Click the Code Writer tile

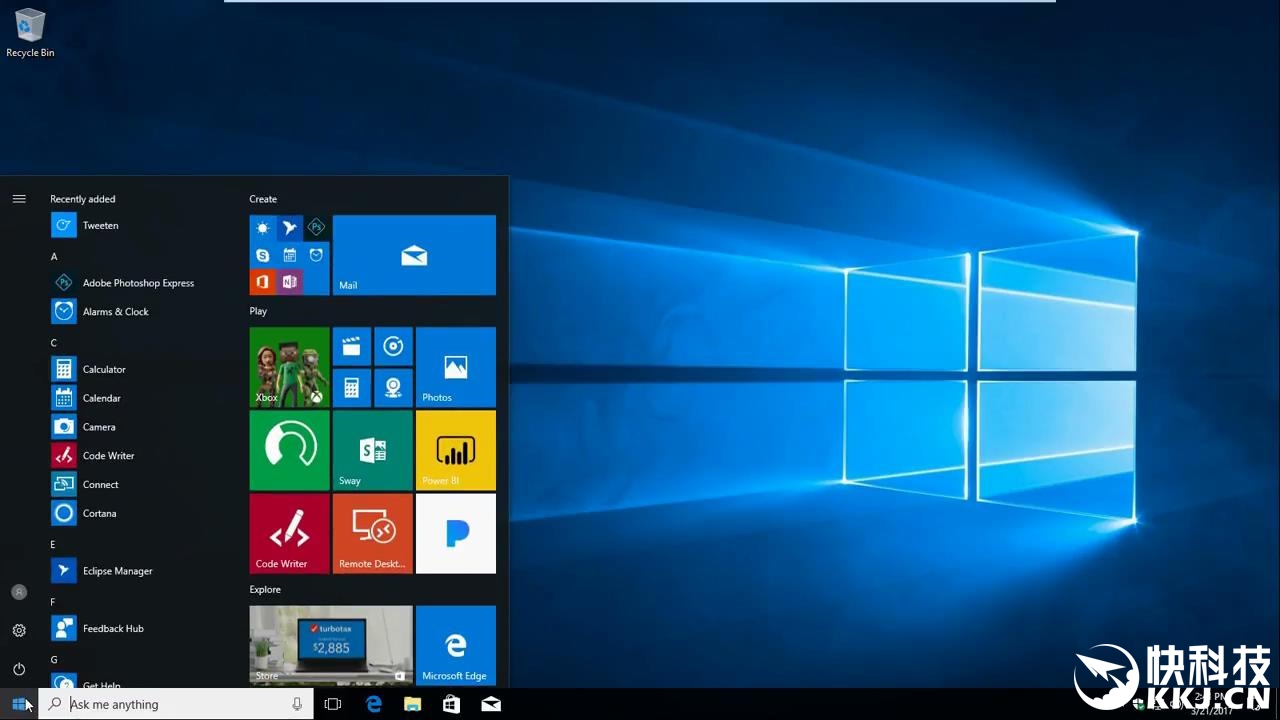289,533
